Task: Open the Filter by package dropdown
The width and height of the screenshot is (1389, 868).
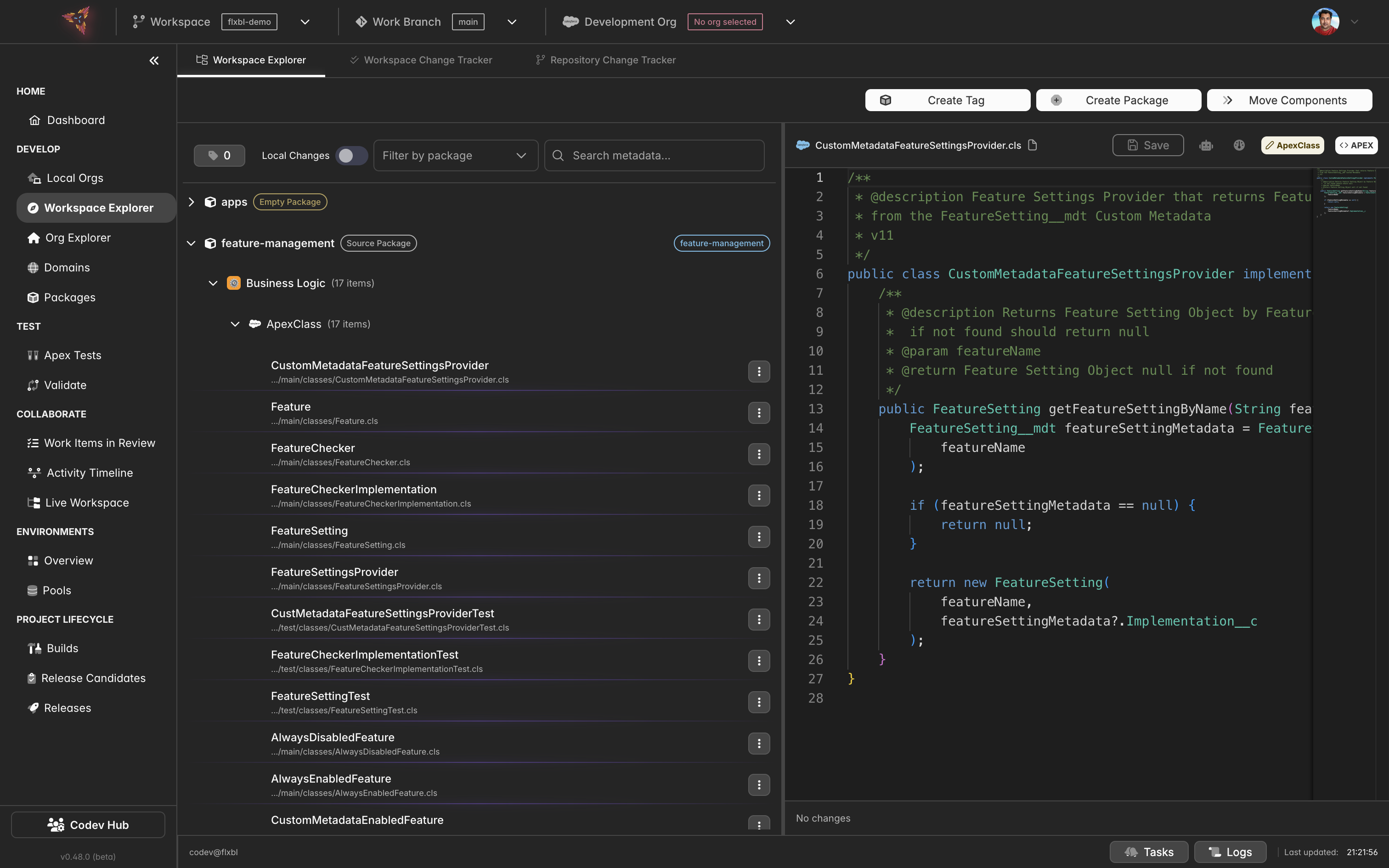Action: click(x=456, y=156)
